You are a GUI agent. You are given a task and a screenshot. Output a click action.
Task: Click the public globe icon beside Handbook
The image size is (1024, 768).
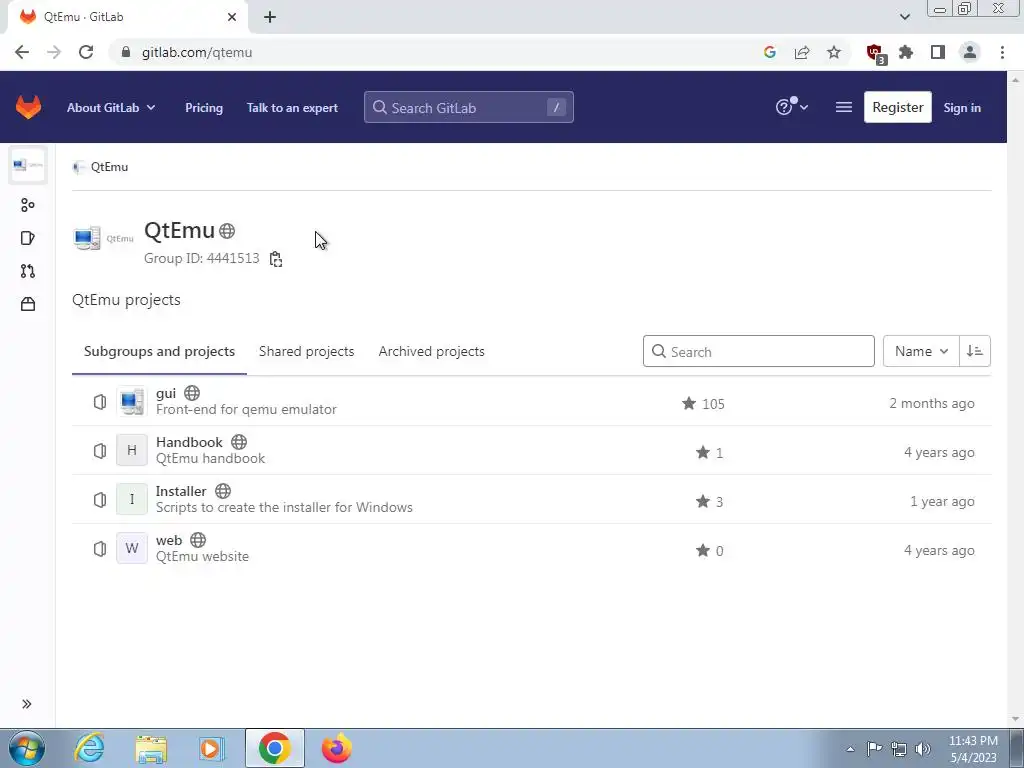point(239,442)
